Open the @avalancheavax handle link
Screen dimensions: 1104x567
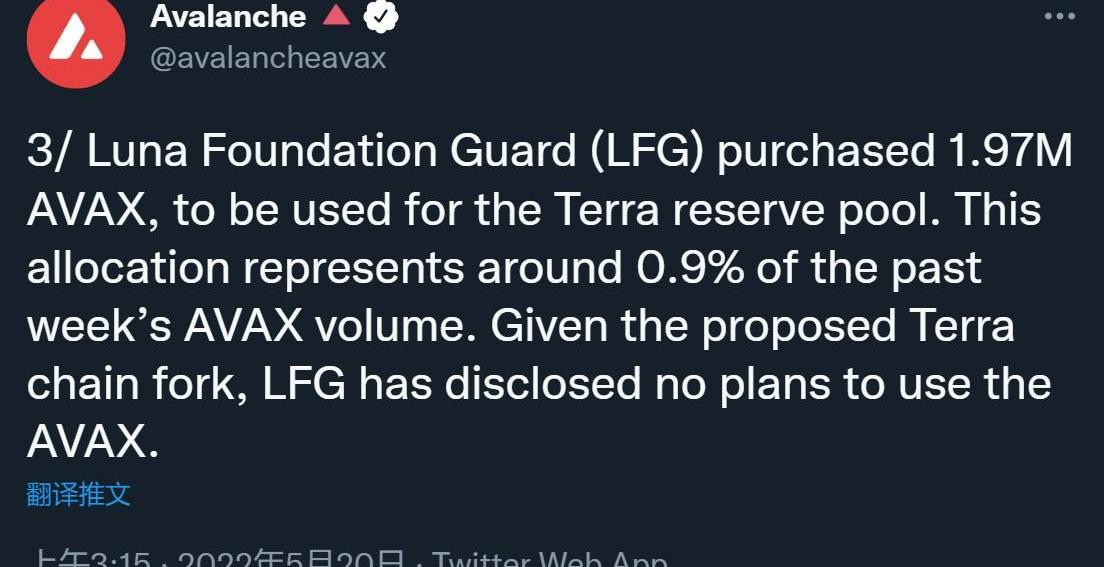(267, 58)
